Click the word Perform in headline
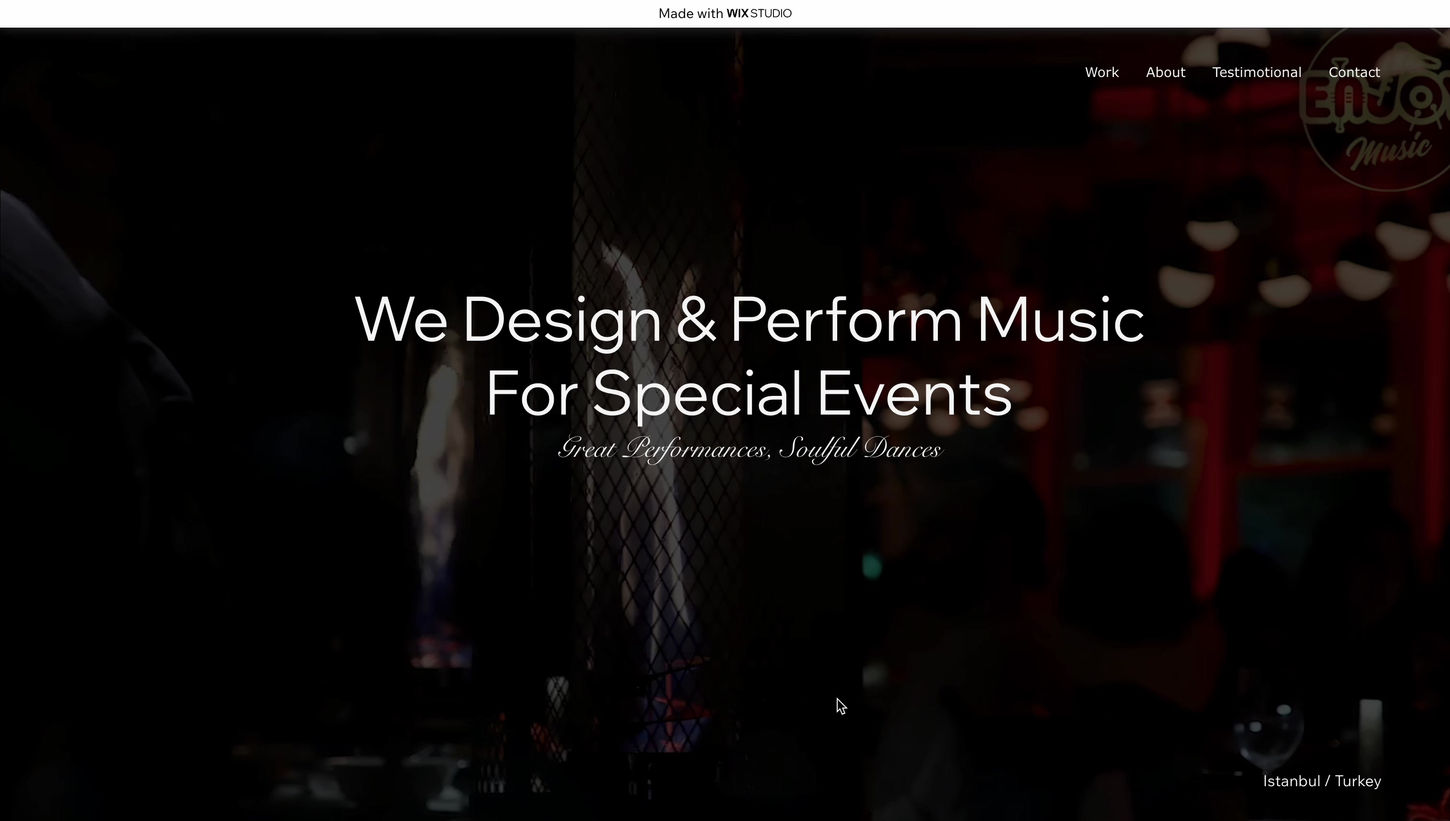The image size is (1450, 821). pyautogui.click(x=845, y=320)
